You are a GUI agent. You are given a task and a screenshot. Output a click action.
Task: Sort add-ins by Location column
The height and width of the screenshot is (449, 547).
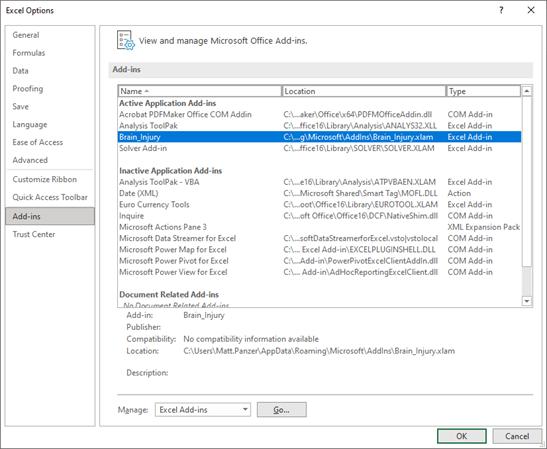pos(364,91)
